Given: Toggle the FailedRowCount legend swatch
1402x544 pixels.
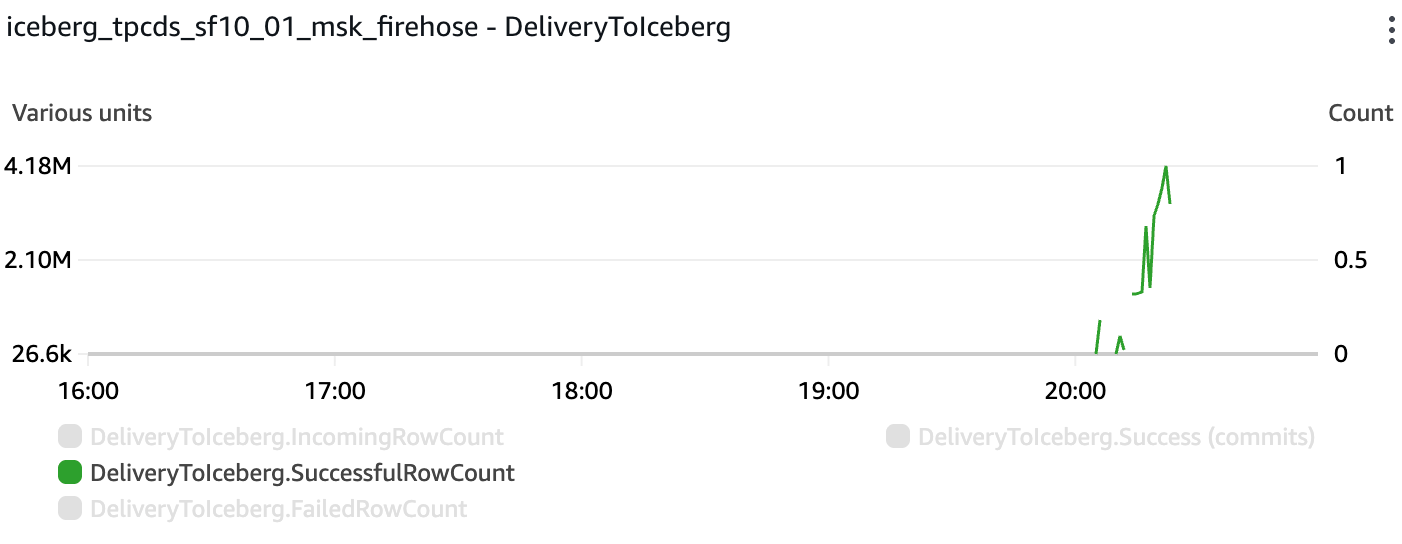Looking at the screenshot, I should pos(69,508).
